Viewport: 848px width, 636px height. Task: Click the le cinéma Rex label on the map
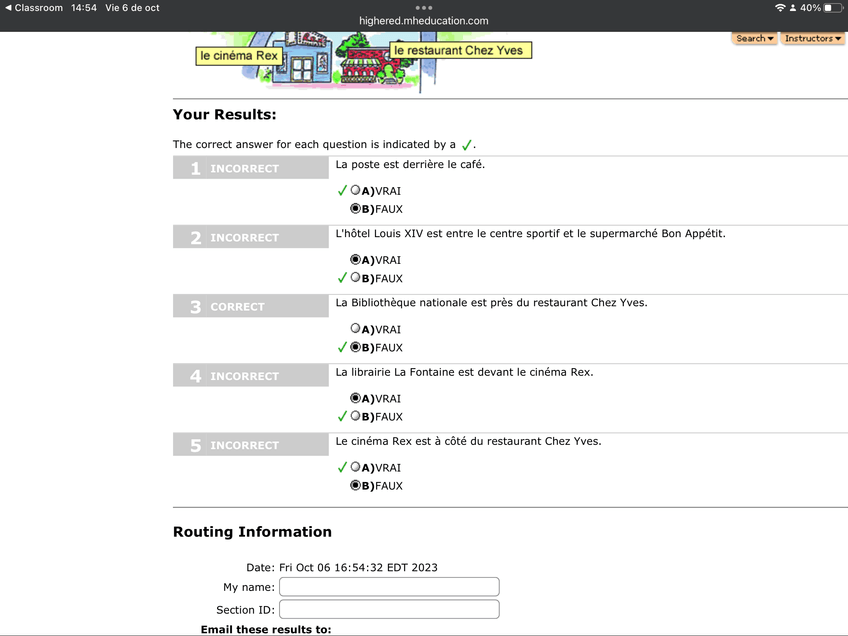[238, 56]
